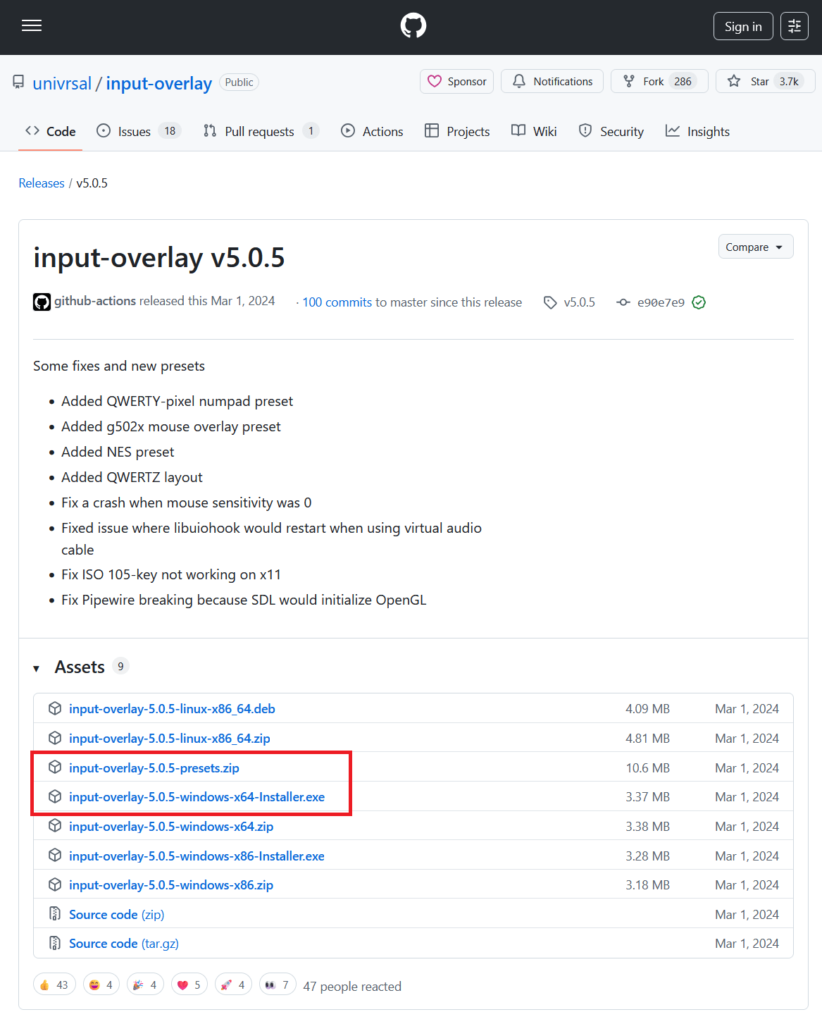Click the thumbs up reaction
822x1024 pixels.
pos(55,985)
